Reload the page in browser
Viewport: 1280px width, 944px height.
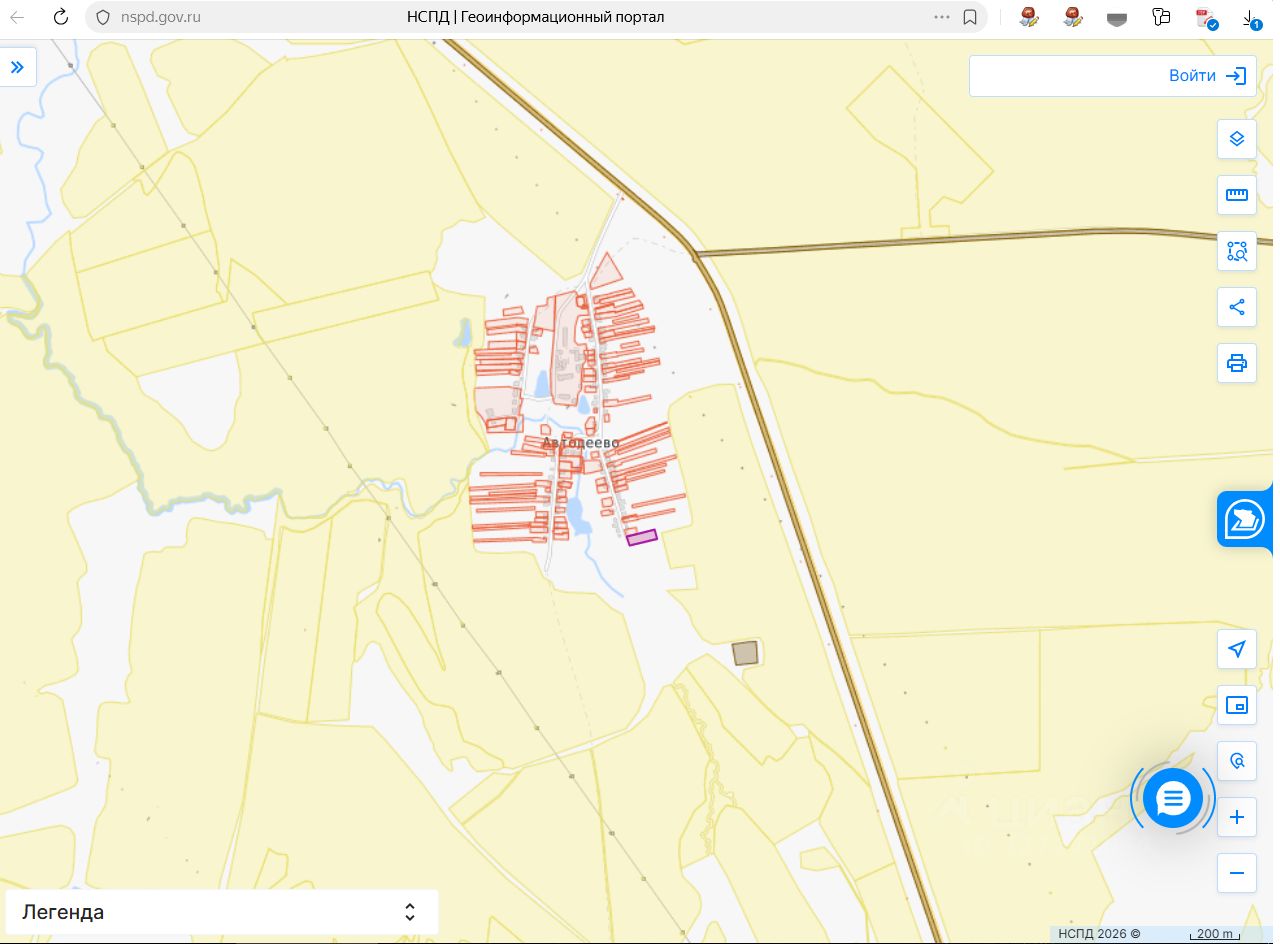tap(60, 17)
